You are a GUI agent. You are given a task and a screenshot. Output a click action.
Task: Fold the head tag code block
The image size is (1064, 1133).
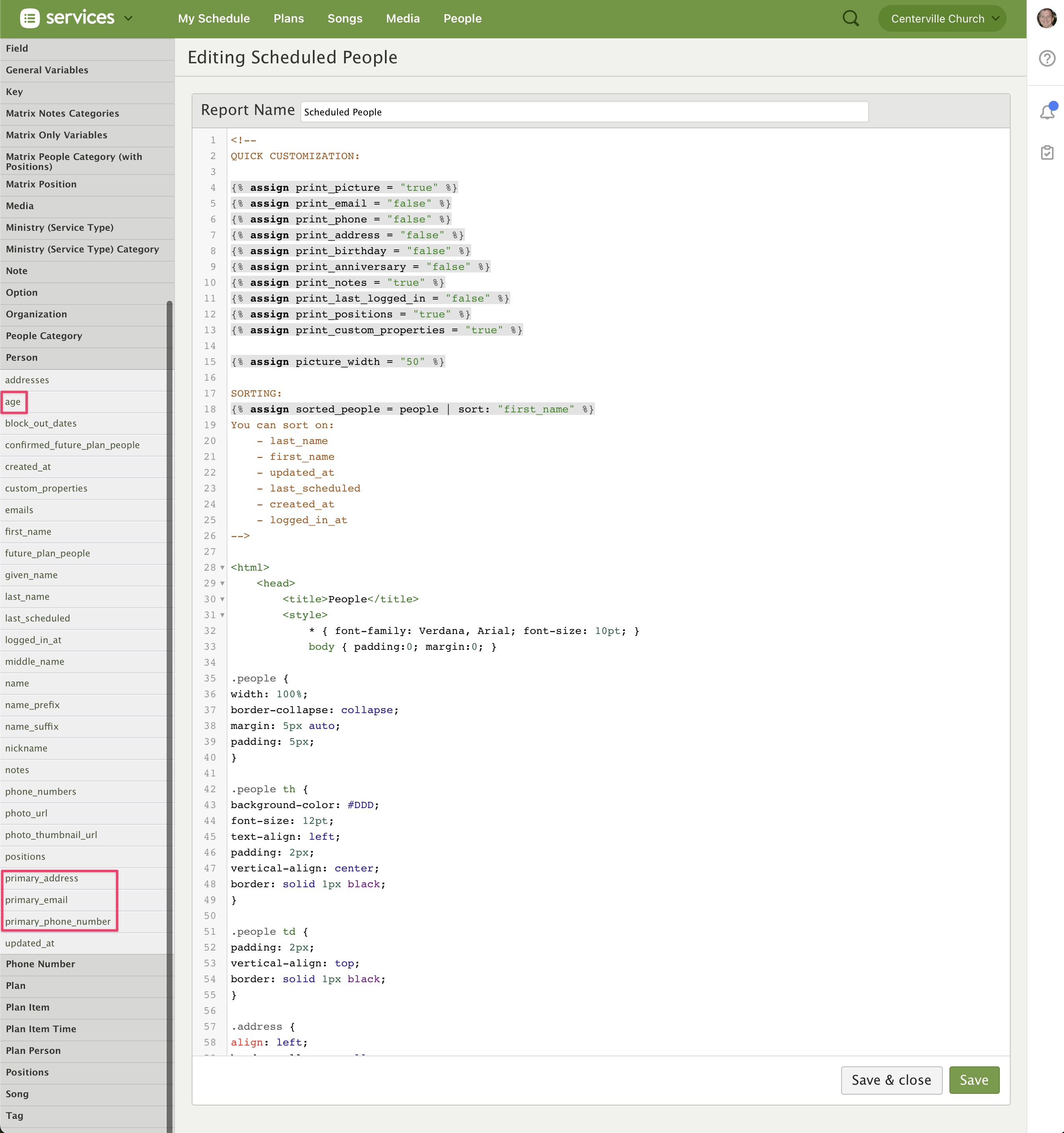(222, 584)
